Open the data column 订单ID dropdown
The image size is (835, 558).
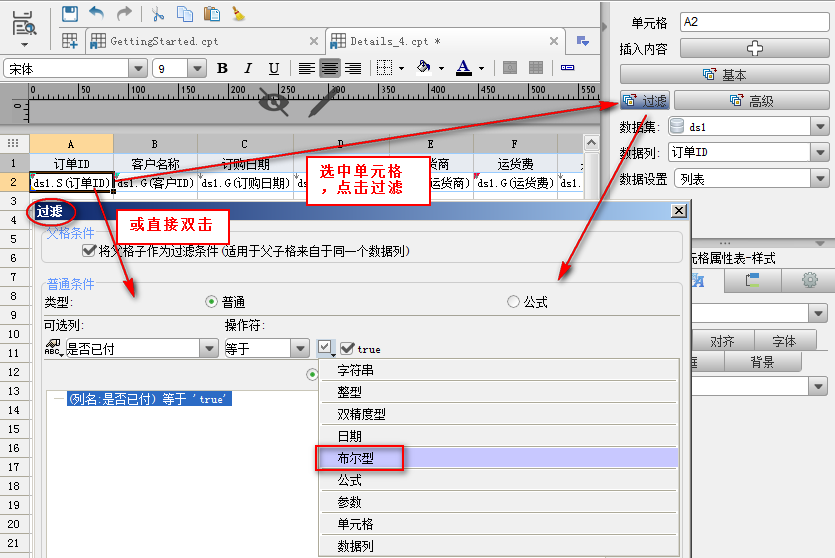pyautogui.click(x=820, y=152)
